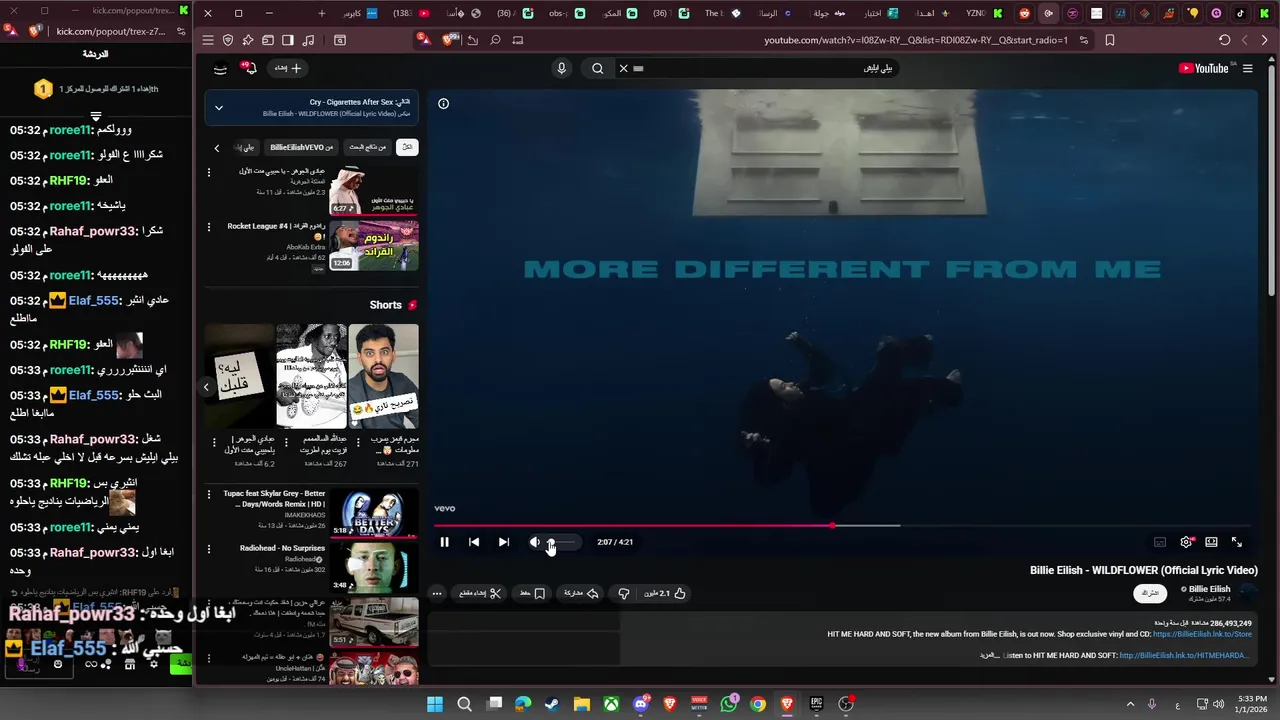Open more actions ellipsis below video

pos(437,593)
